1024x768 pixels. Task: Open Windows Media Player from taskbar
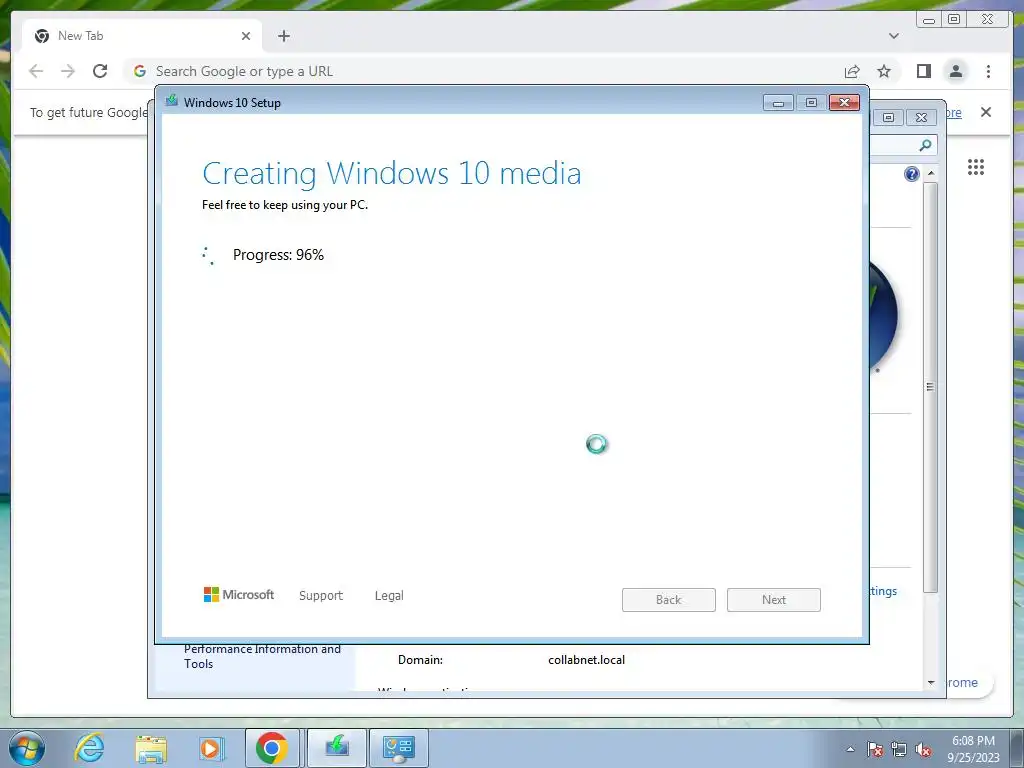[x=211, y=748]
